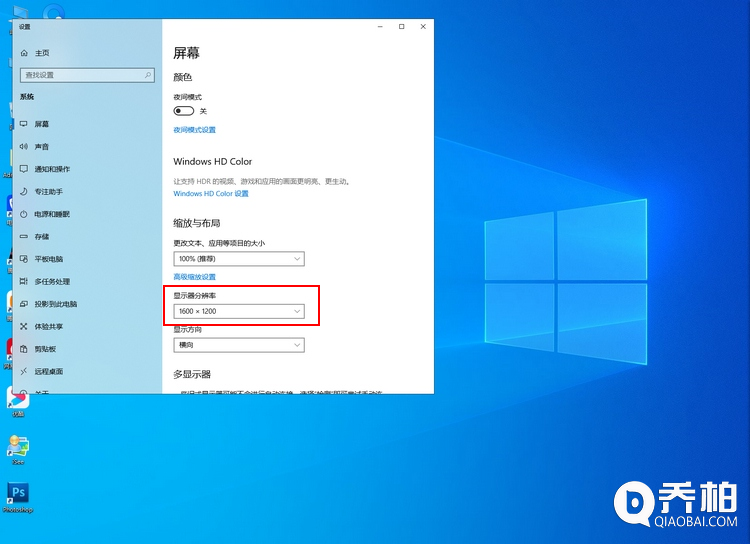Click the 颜色 section heading
The width and height of the screenshot is (750, 544).
tap(182, 77)
